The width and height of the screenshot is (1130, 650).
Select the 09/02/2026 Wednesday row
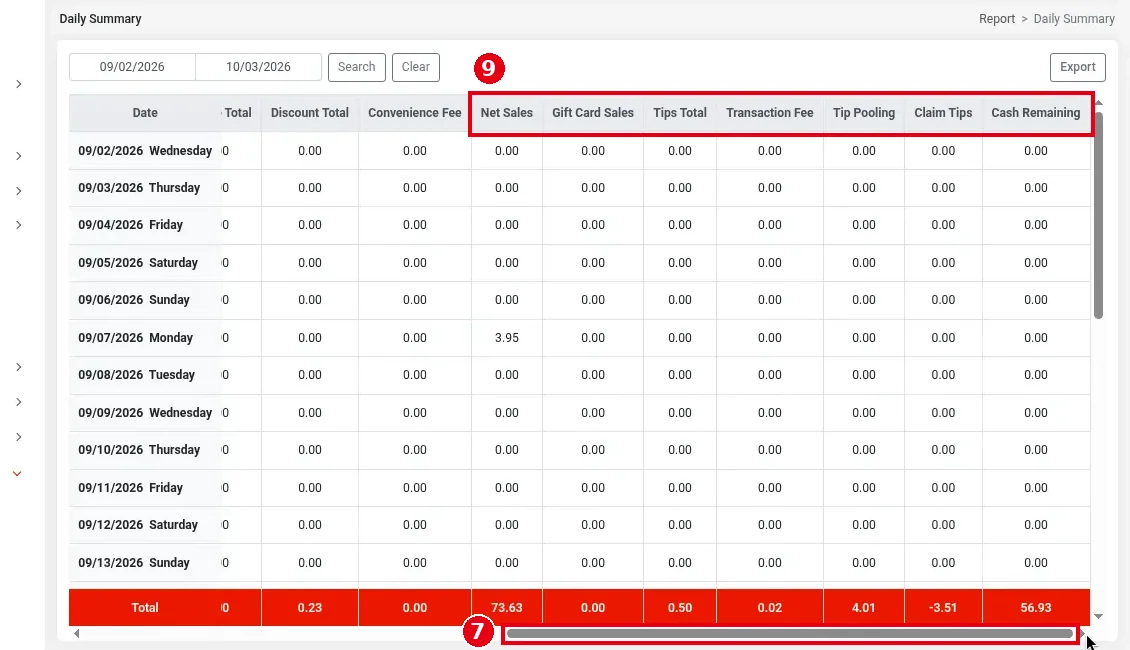point(579,151)
